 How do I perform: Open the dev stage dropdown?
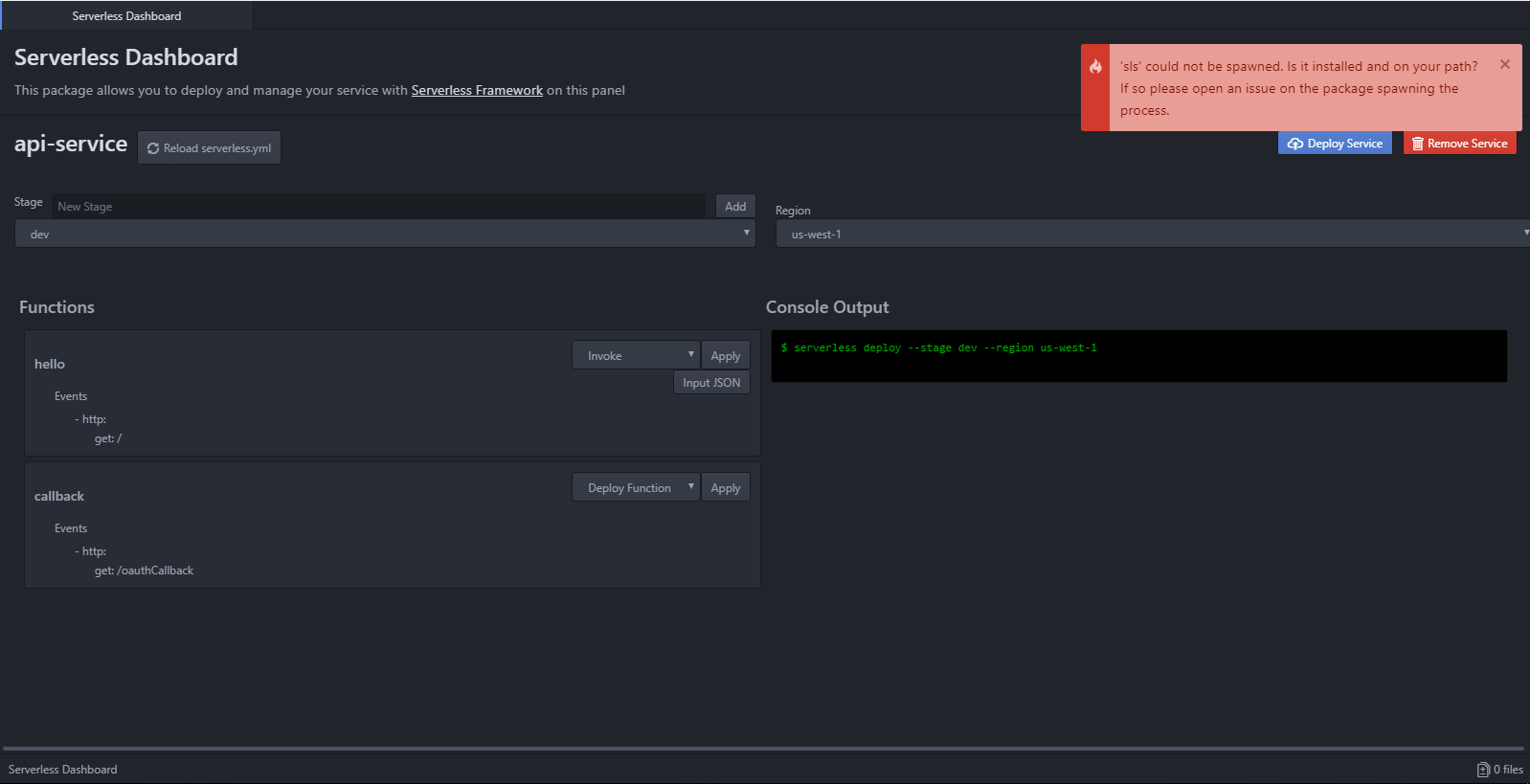(385, 234)
